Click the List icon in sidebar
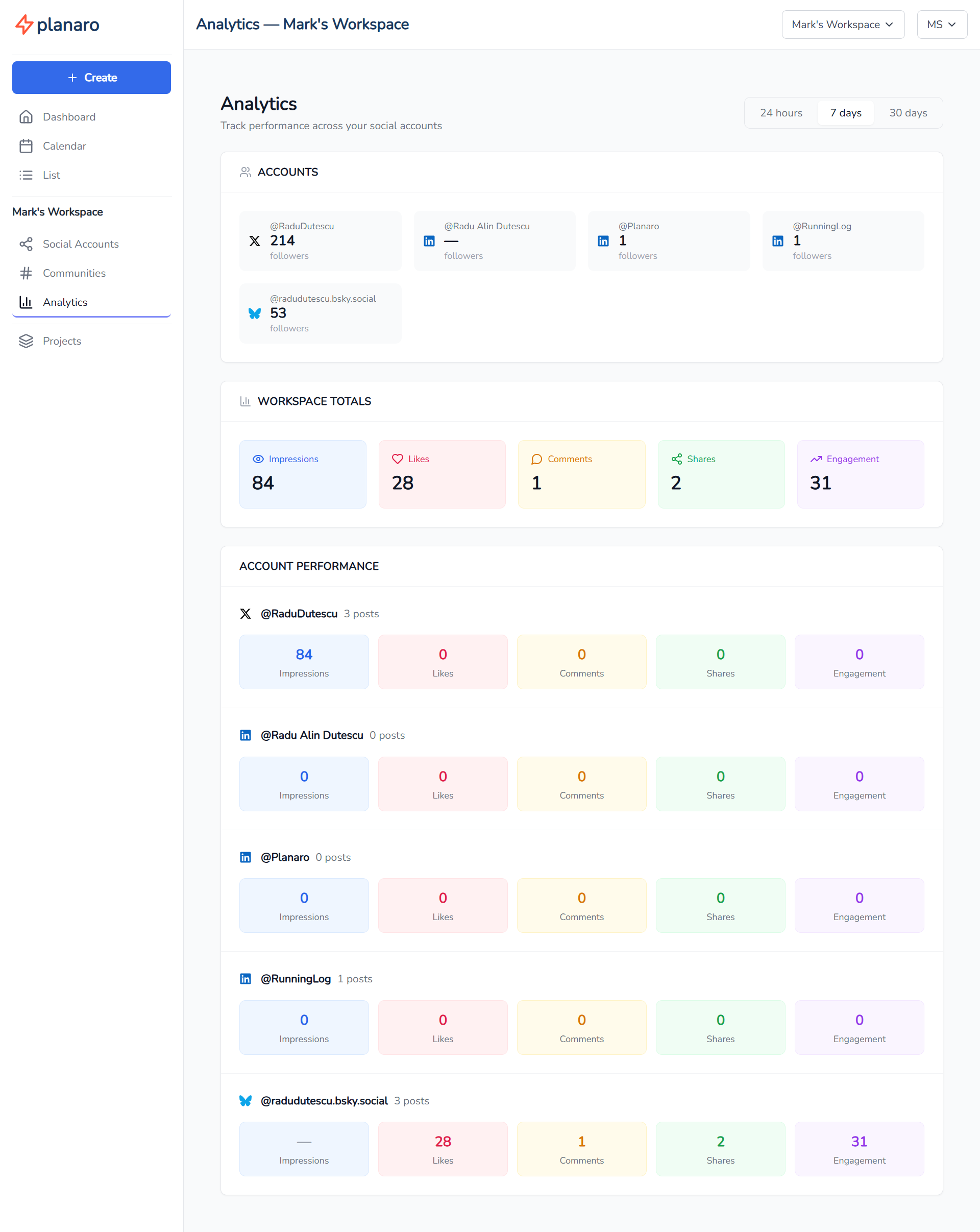Image resolution: width=980 pixels, height=1232 pixels. point(26,175)
